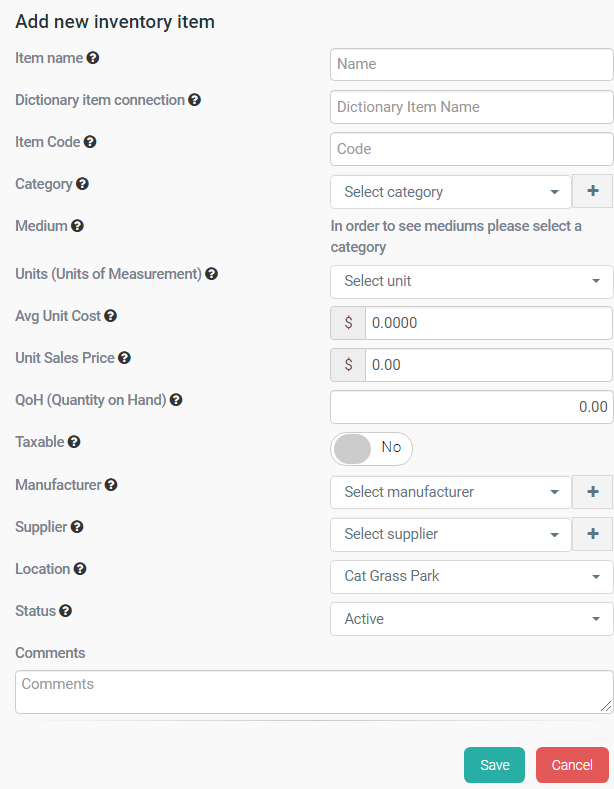This screenshot has height=789, width=614.
Task: Click the Item Code help icon
Action: coord(90,142)
